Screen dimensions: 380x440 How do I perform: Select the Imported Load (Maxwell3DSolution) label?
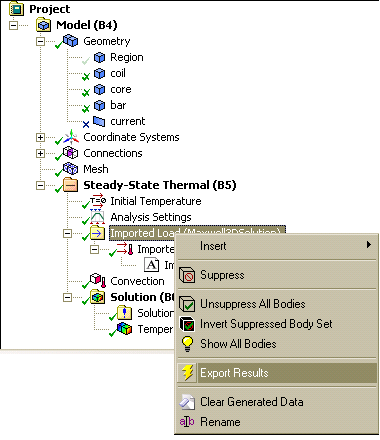tap(197, 233)
